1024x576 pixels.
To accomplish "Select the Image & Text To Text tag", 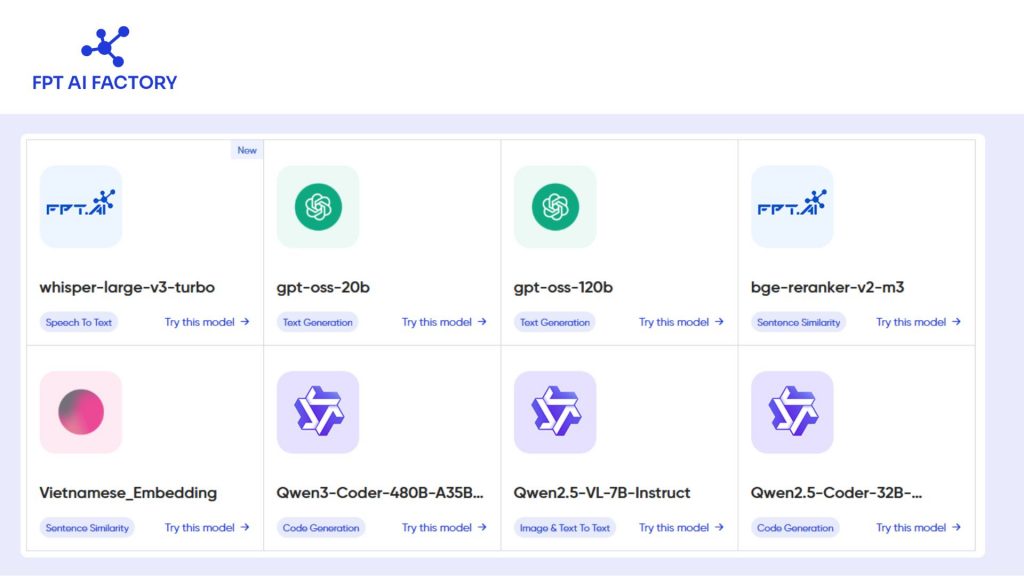I will (565, 527).
